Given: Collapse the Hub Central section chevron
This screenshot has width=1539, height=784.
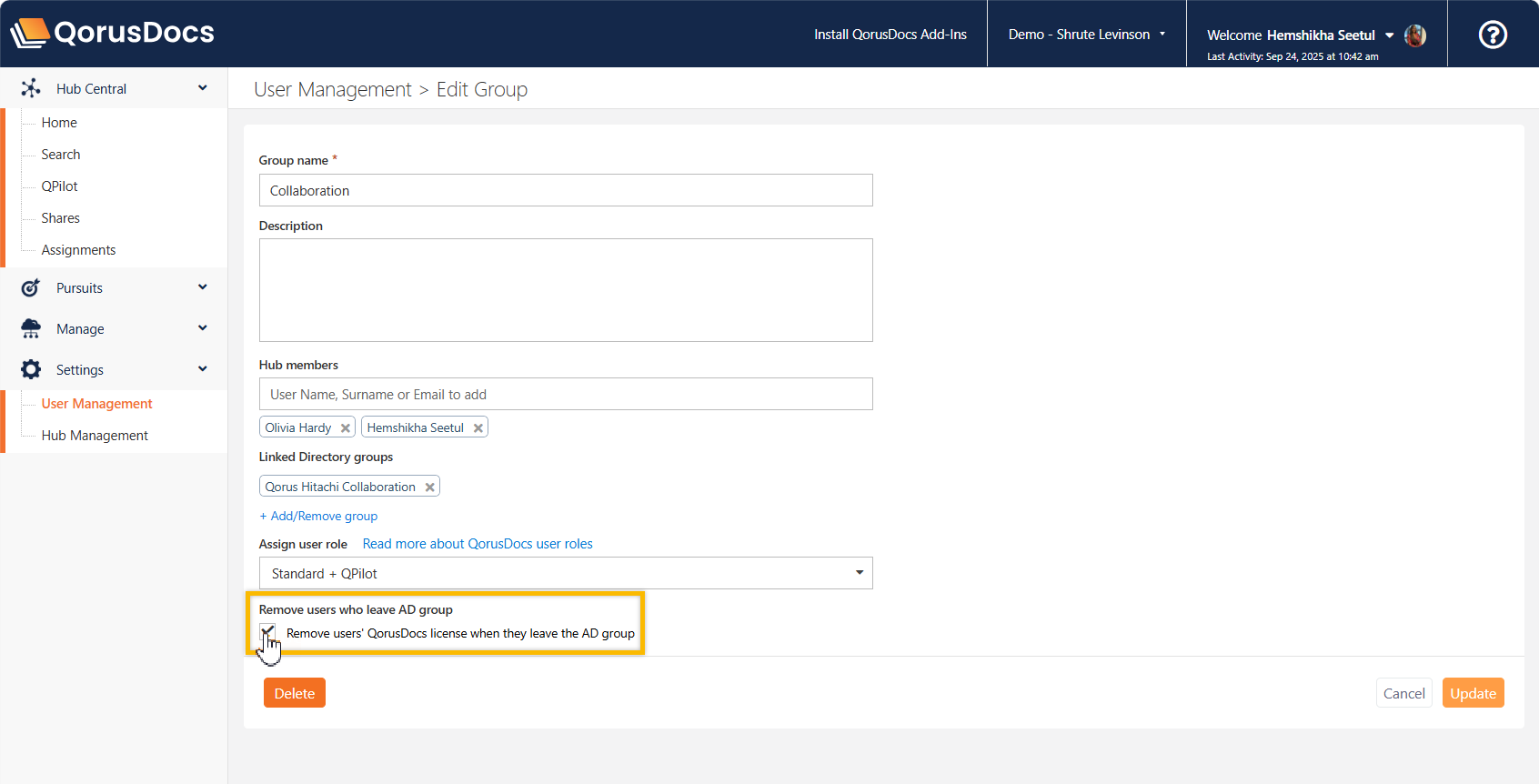Looking at the screenshot, I should [x=203, y=88].
